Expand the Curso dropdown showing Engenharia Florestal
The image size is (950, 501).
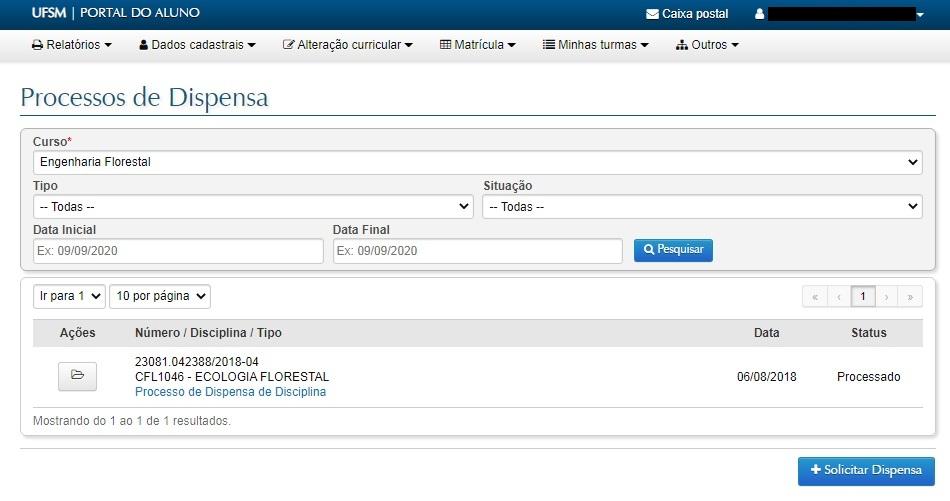click(477, 162)
